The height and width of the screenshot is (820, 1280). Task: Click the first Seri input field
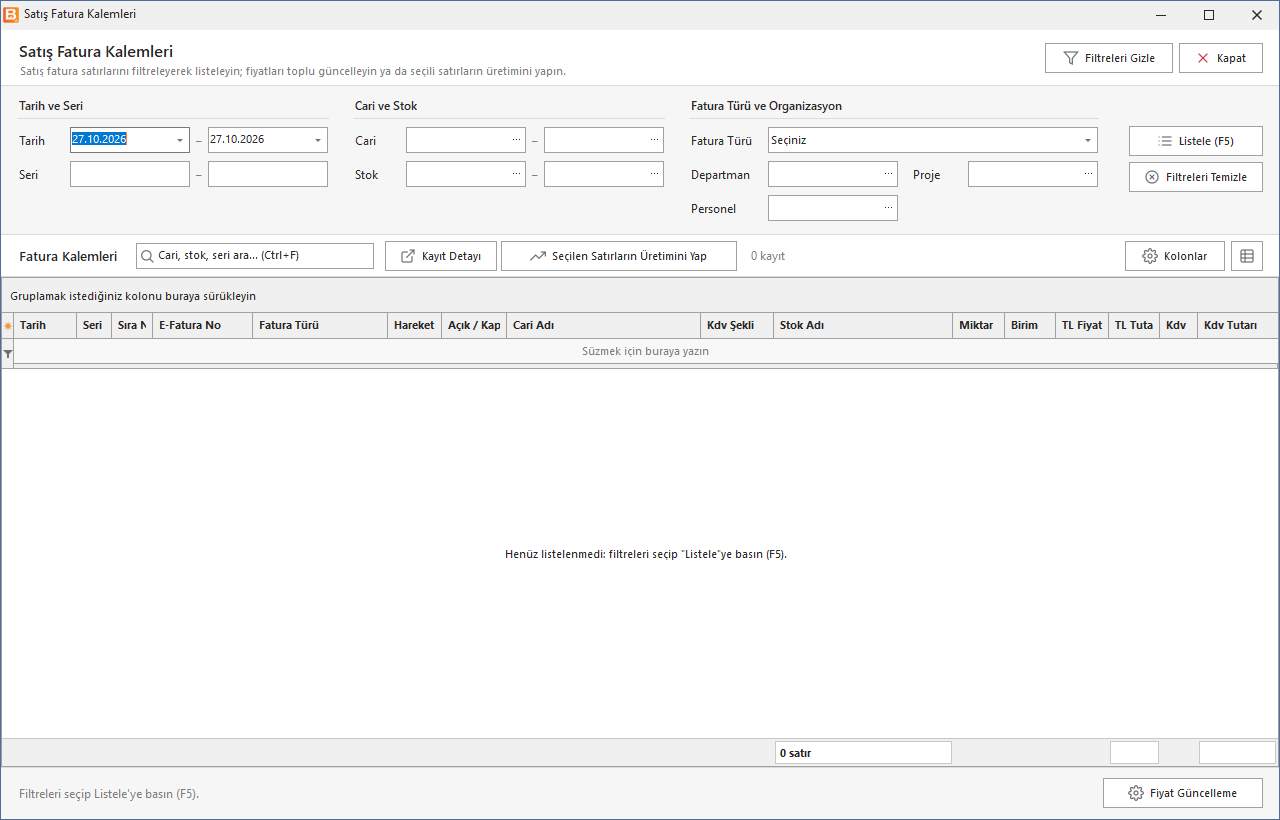click(130, 174)
